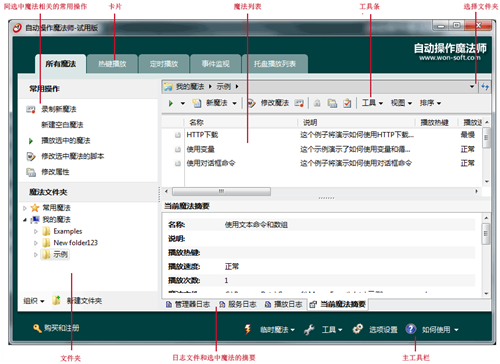500x364 pixels.
Task: Switch to the 管理器日志 log tab
Action: [x=188, y=304]
